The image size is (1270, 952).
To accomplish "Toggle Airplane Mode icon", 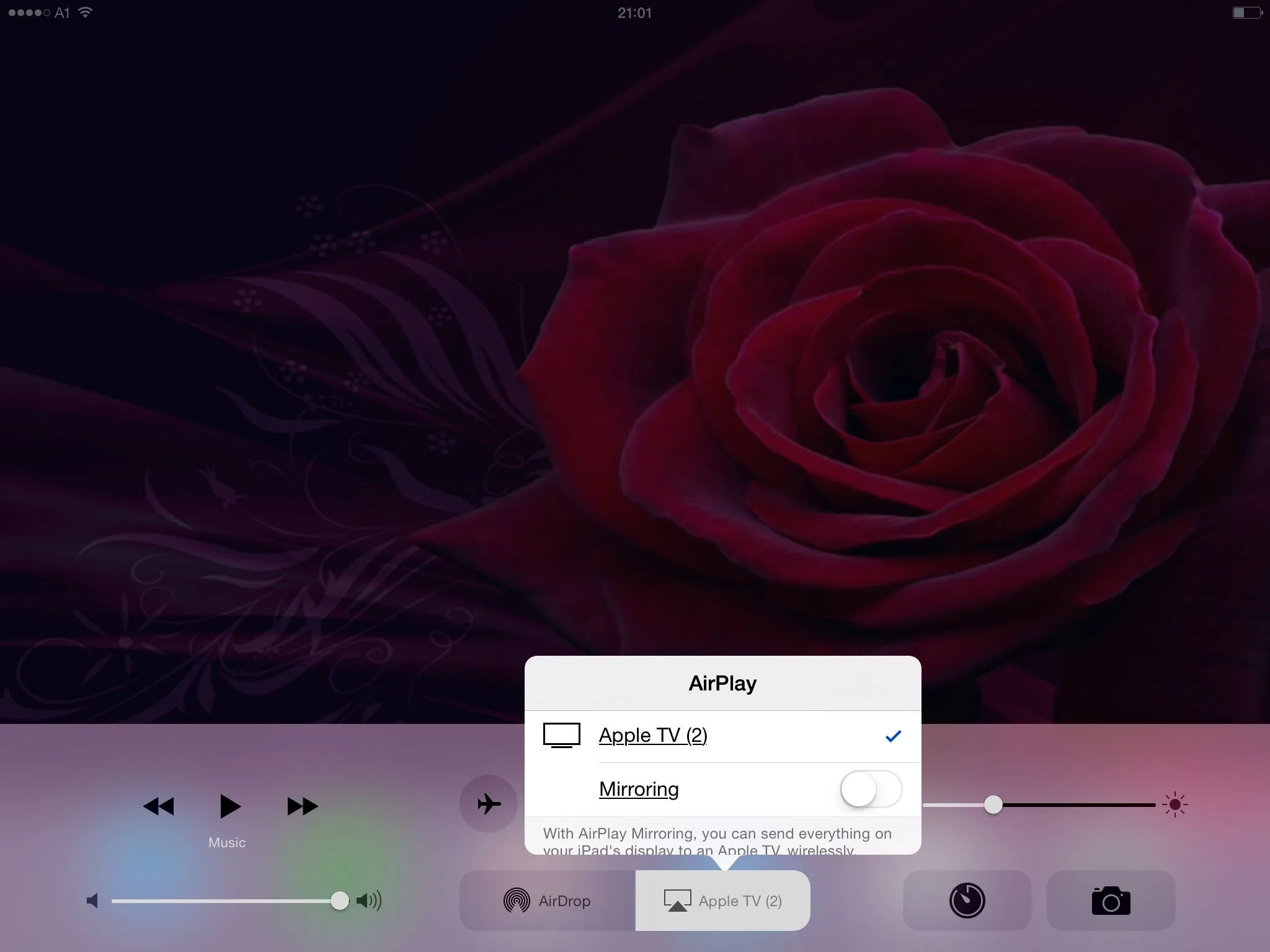I will [489, 804].
